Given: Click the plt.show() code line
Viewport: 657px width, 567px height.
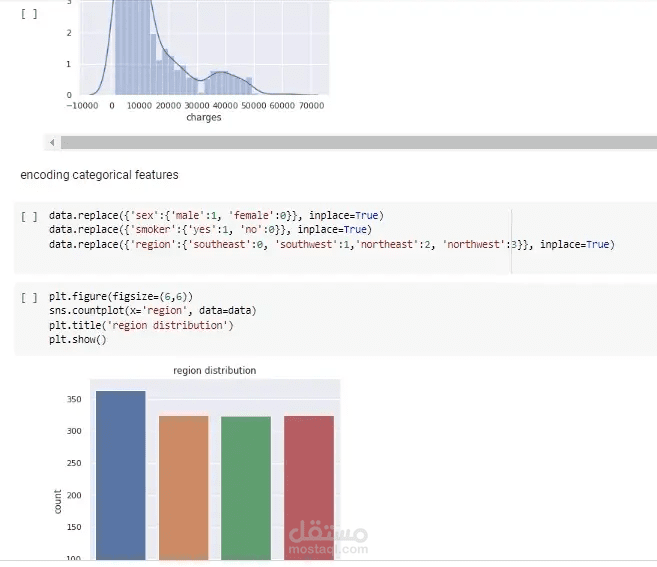Looking at the screenshot, I should [77, 340].
